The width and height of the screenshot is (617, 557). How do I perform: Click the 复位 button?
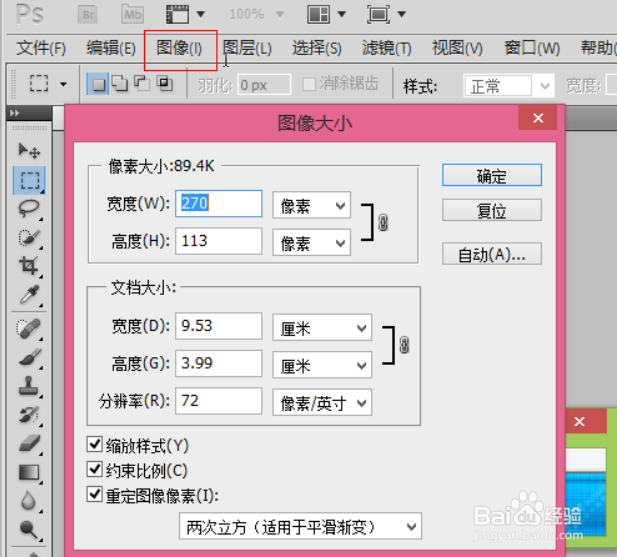point(491,210)
